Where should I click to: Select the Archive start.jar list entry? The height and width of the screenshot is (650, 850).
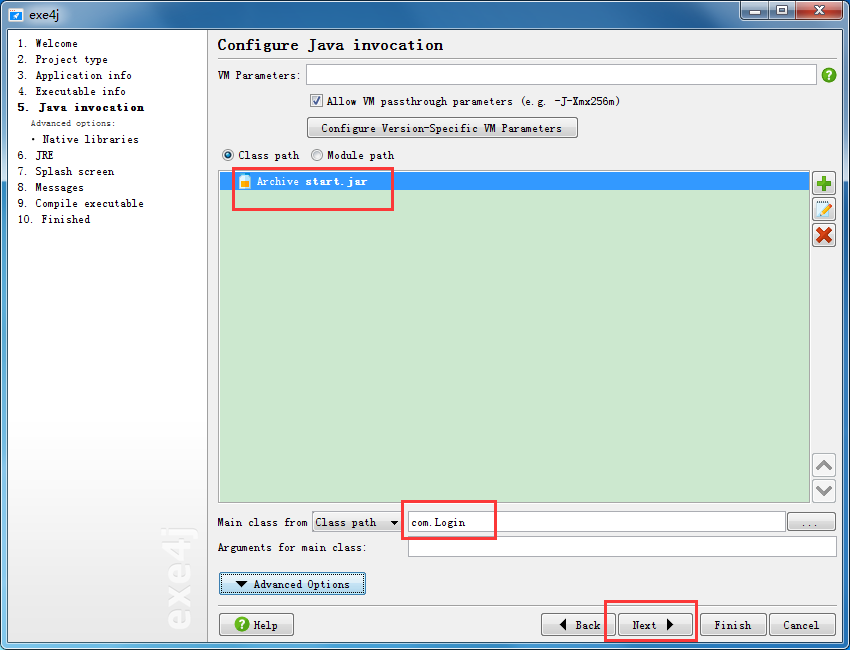[514, 181]
